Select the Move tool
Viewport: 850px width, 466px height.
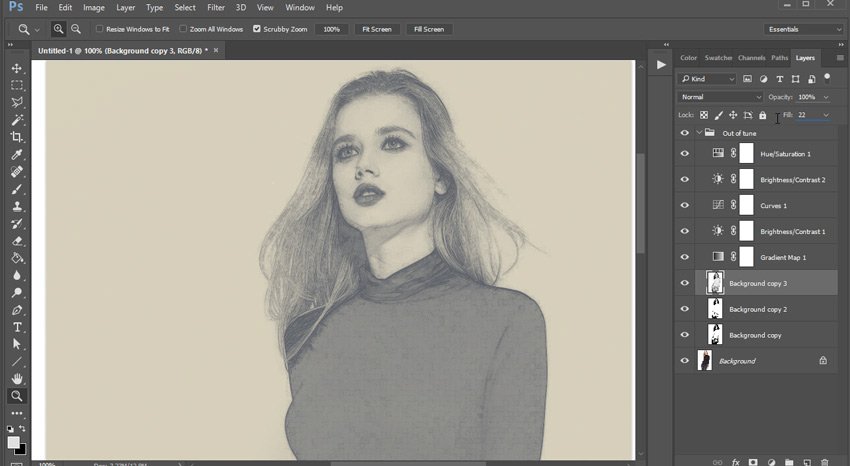tap(17, 68)
